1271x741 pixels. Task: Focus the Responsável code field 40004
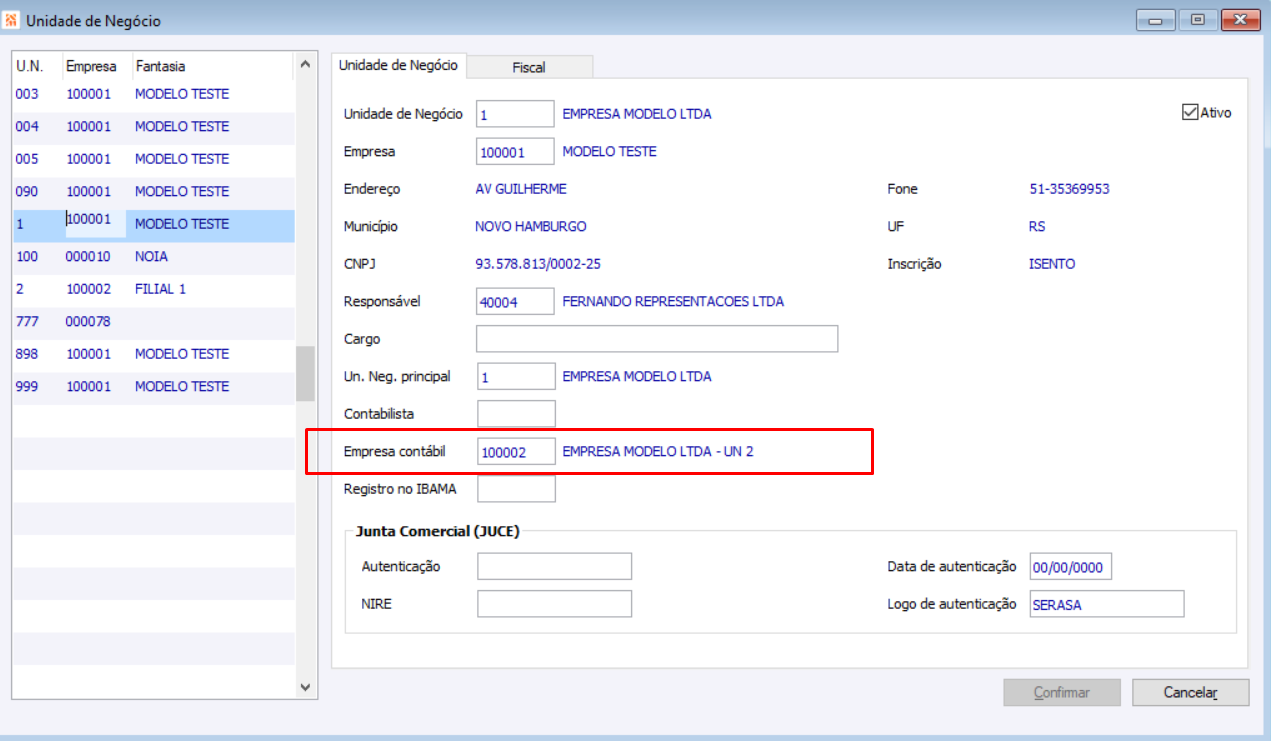(x=515, y=301)
